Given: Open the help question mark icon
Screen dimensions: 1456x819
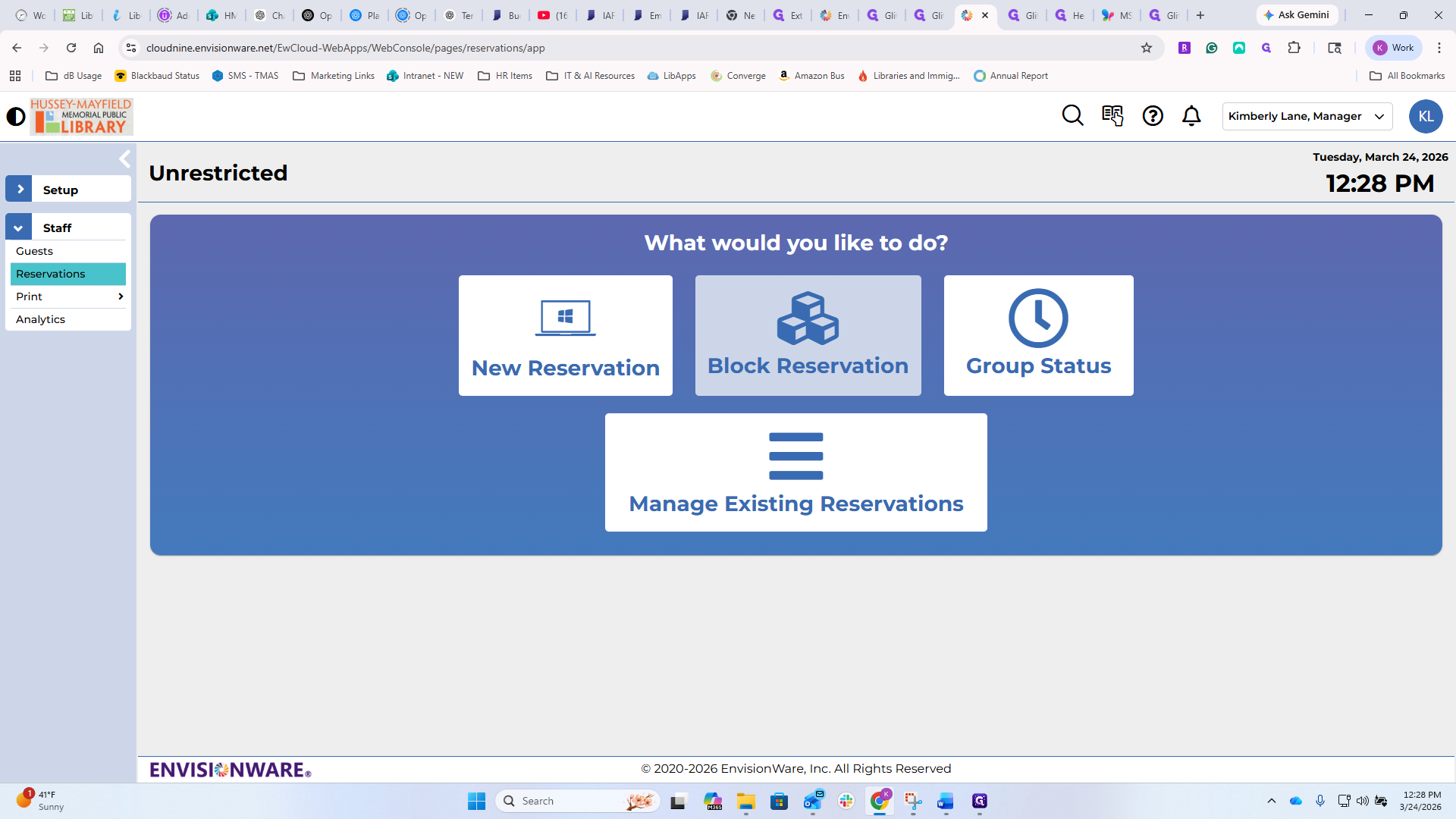Looking at the screenshot, I should tap(1153, 115).
